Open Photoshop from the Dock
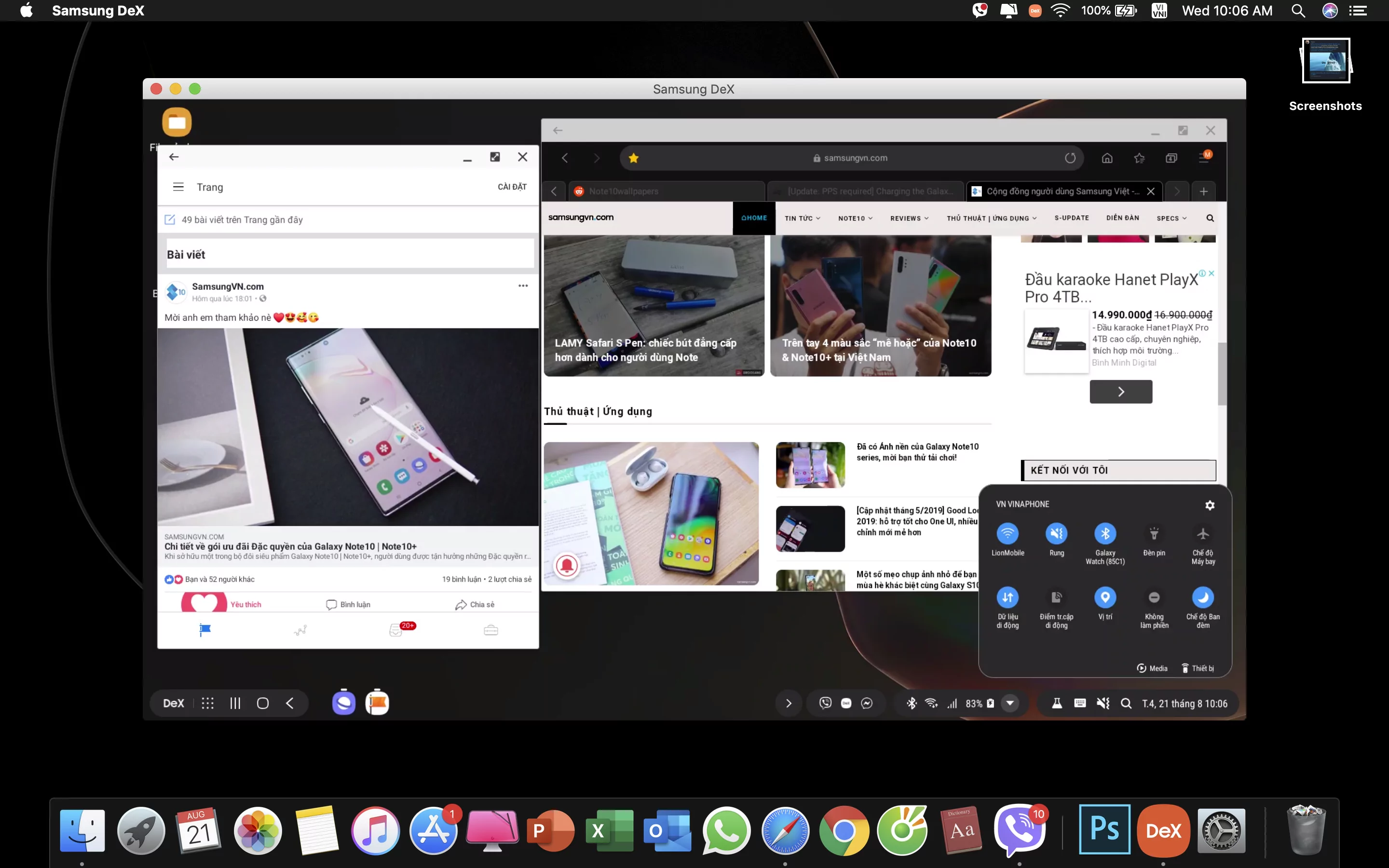 point(1104,830)
